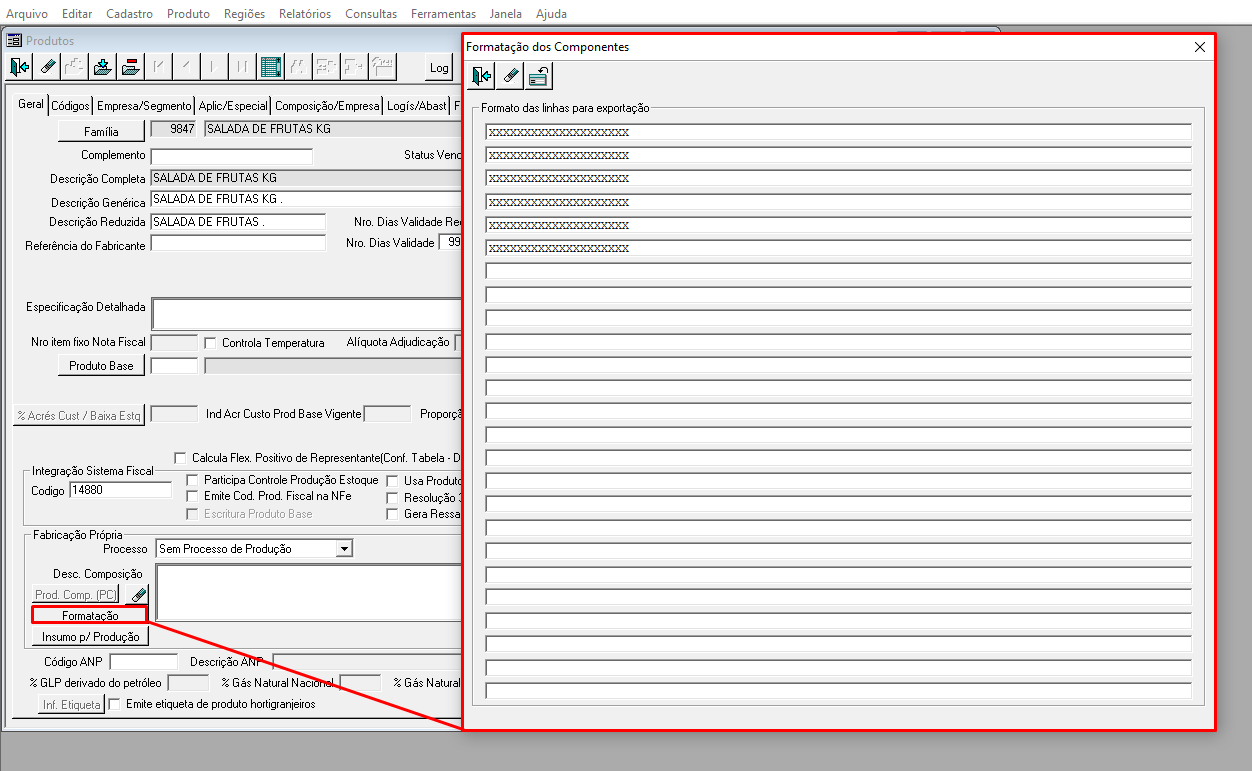
Task: Open the list view grid icon
Action: click(270, 67)
